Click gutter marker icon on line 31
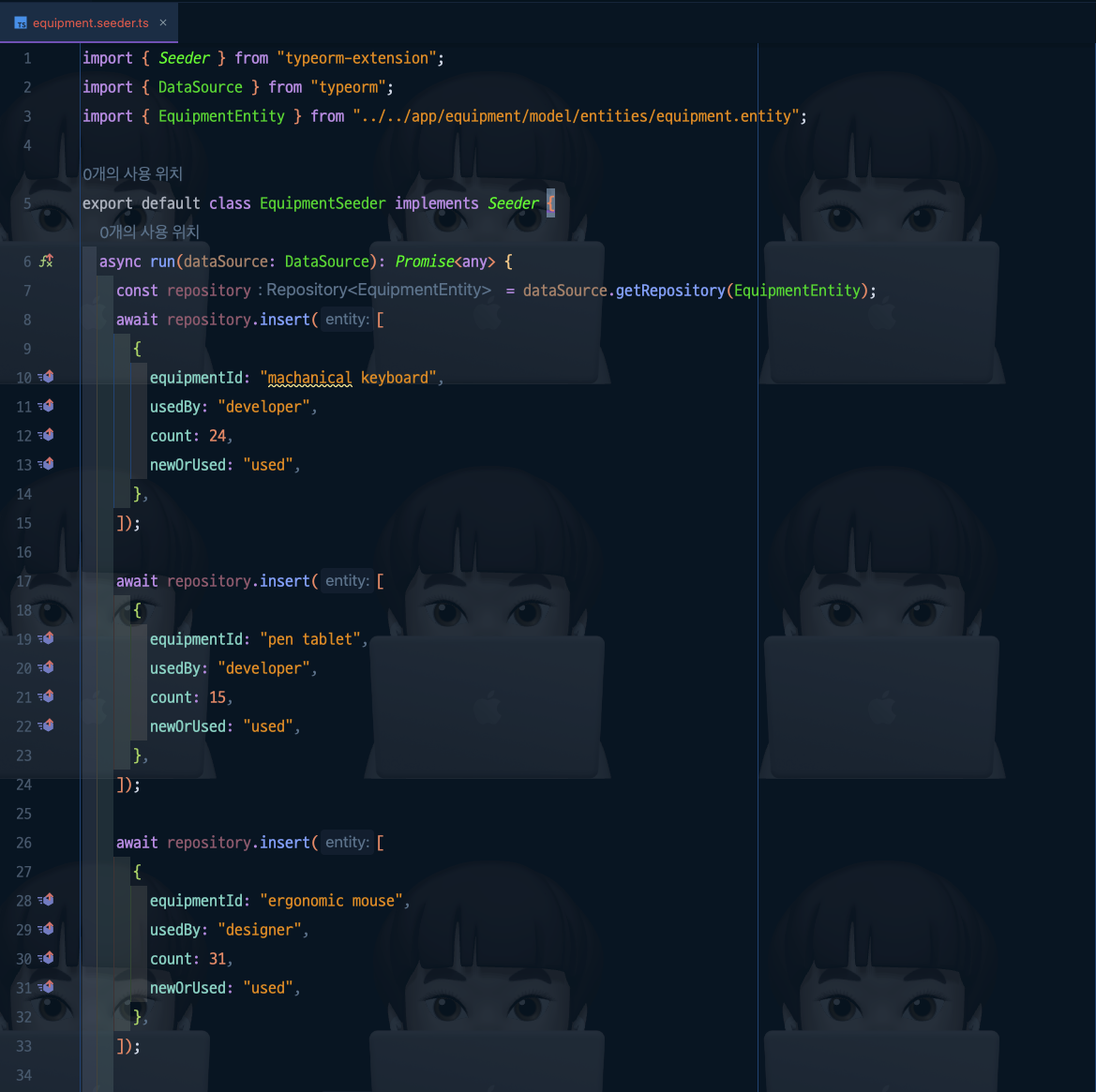Viewport: 1096px width, 1092px height. pyautogui.click(x=46, y=987)
